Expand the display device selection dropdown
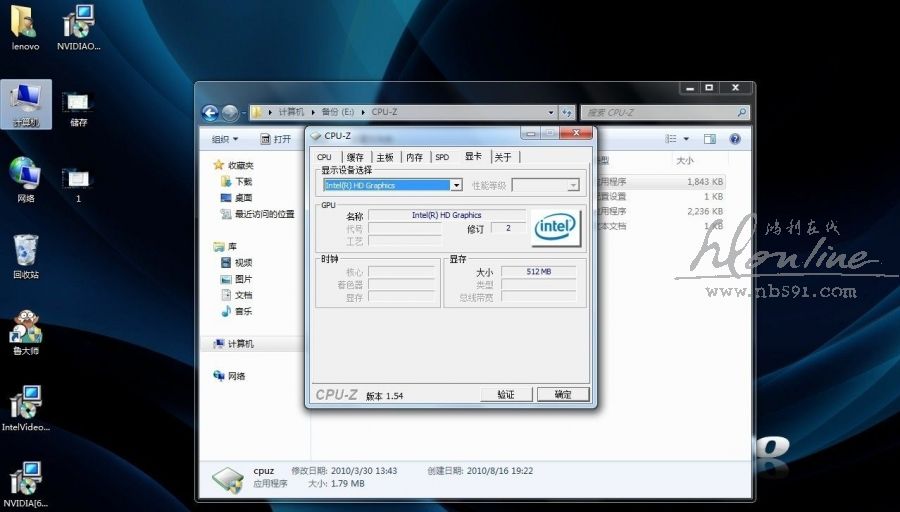 pyautogui.click(x=456, y=185)
